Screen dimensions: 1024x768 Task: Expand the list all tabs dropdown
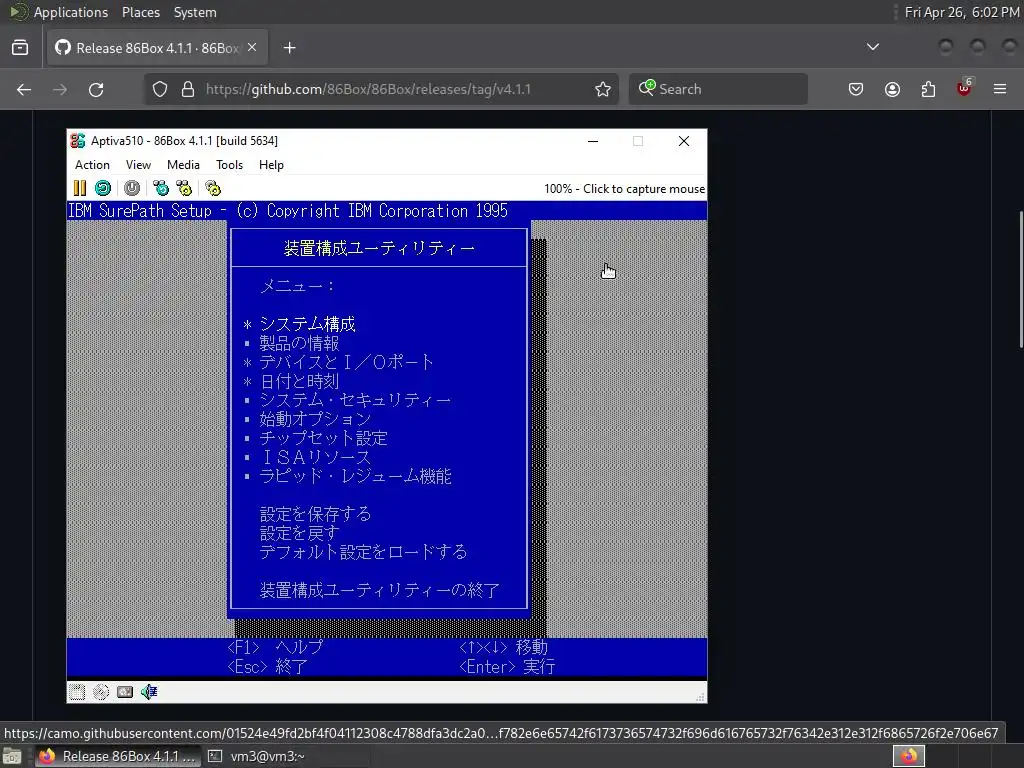coord(872,47)
